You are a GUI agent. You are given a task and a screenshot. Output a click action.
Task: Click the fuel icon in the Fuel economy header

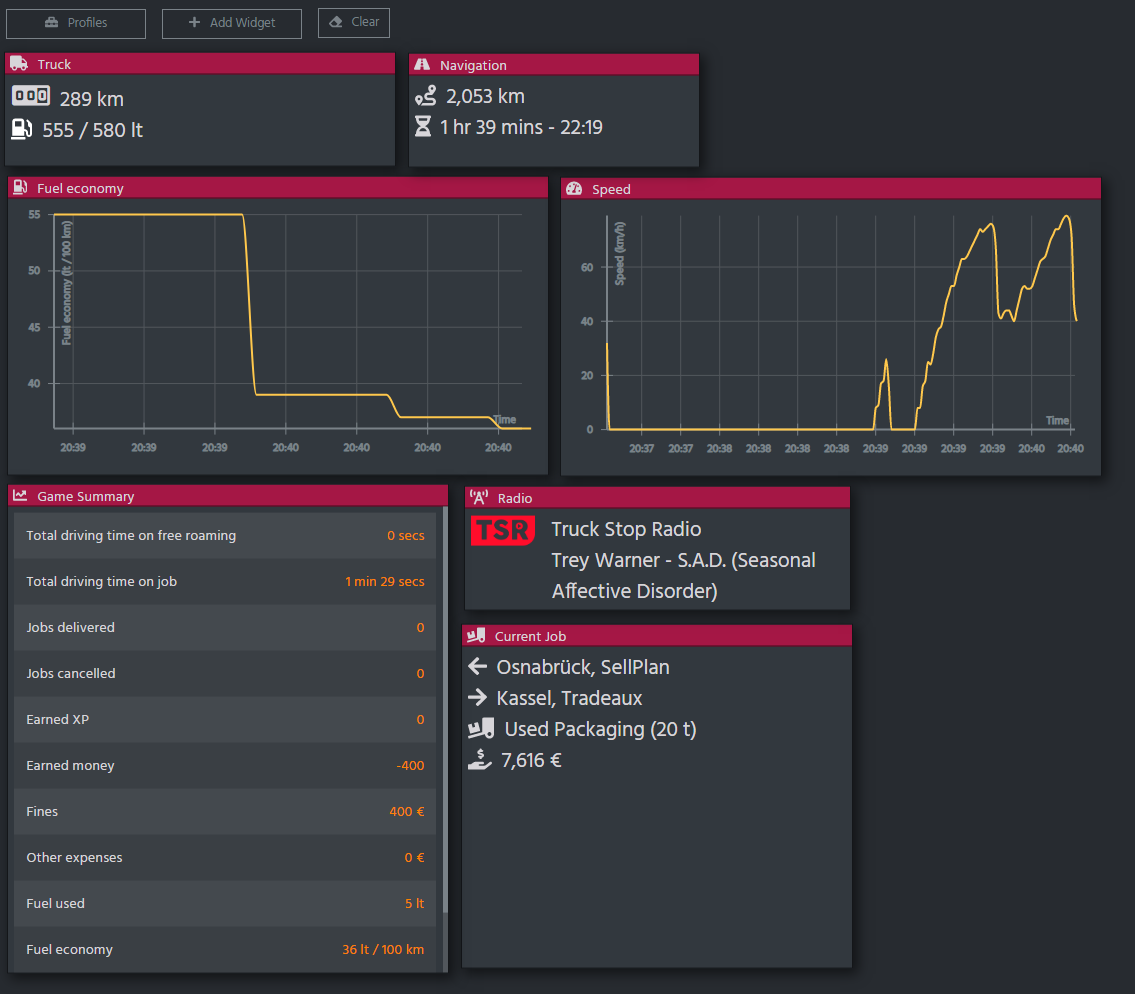pos(21,188)
